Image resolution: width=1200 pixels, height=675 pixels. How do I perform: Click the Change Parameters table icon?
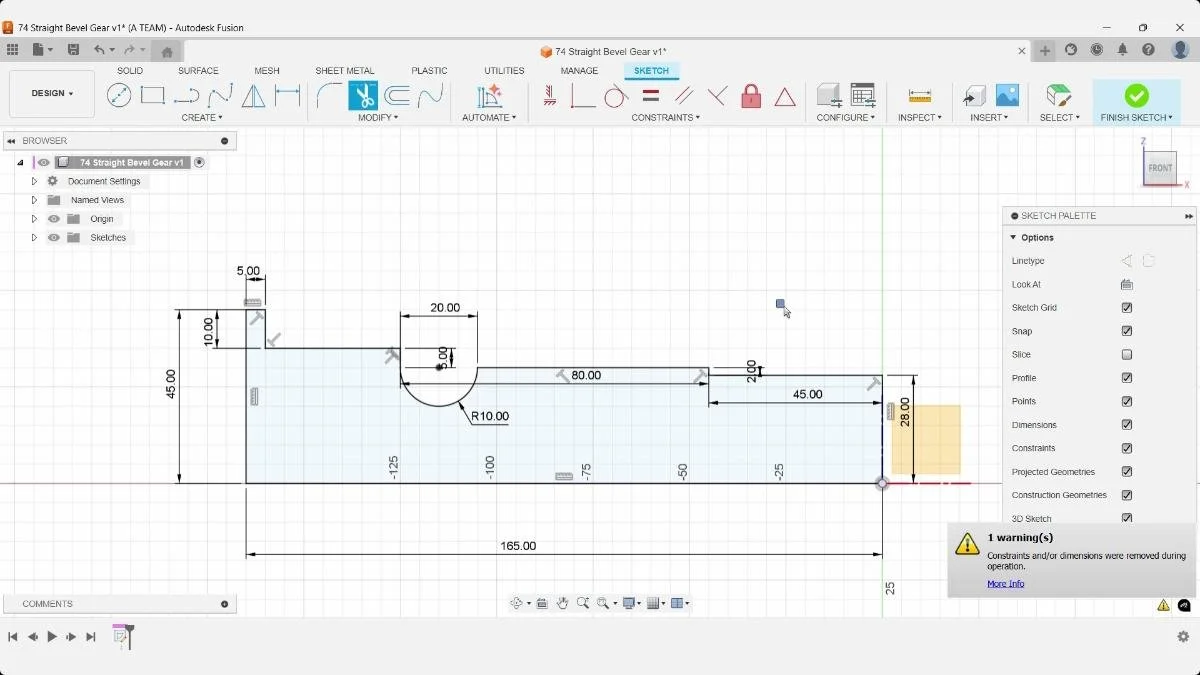point(863,96)
